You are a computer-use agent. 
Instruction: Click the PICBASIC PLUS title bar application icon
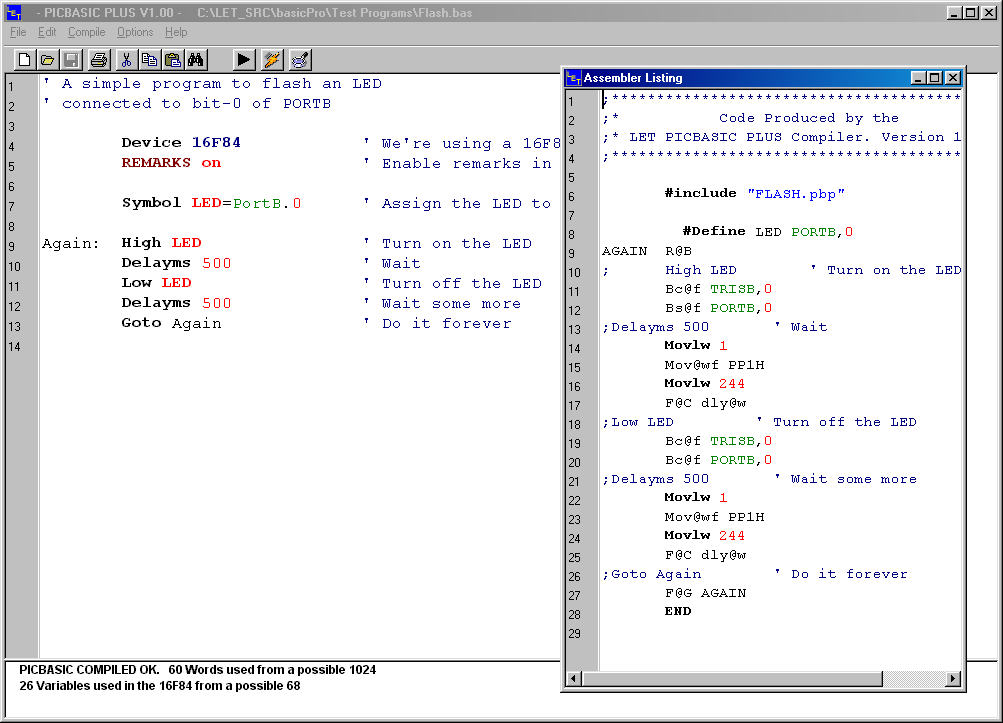click(13, 12)
